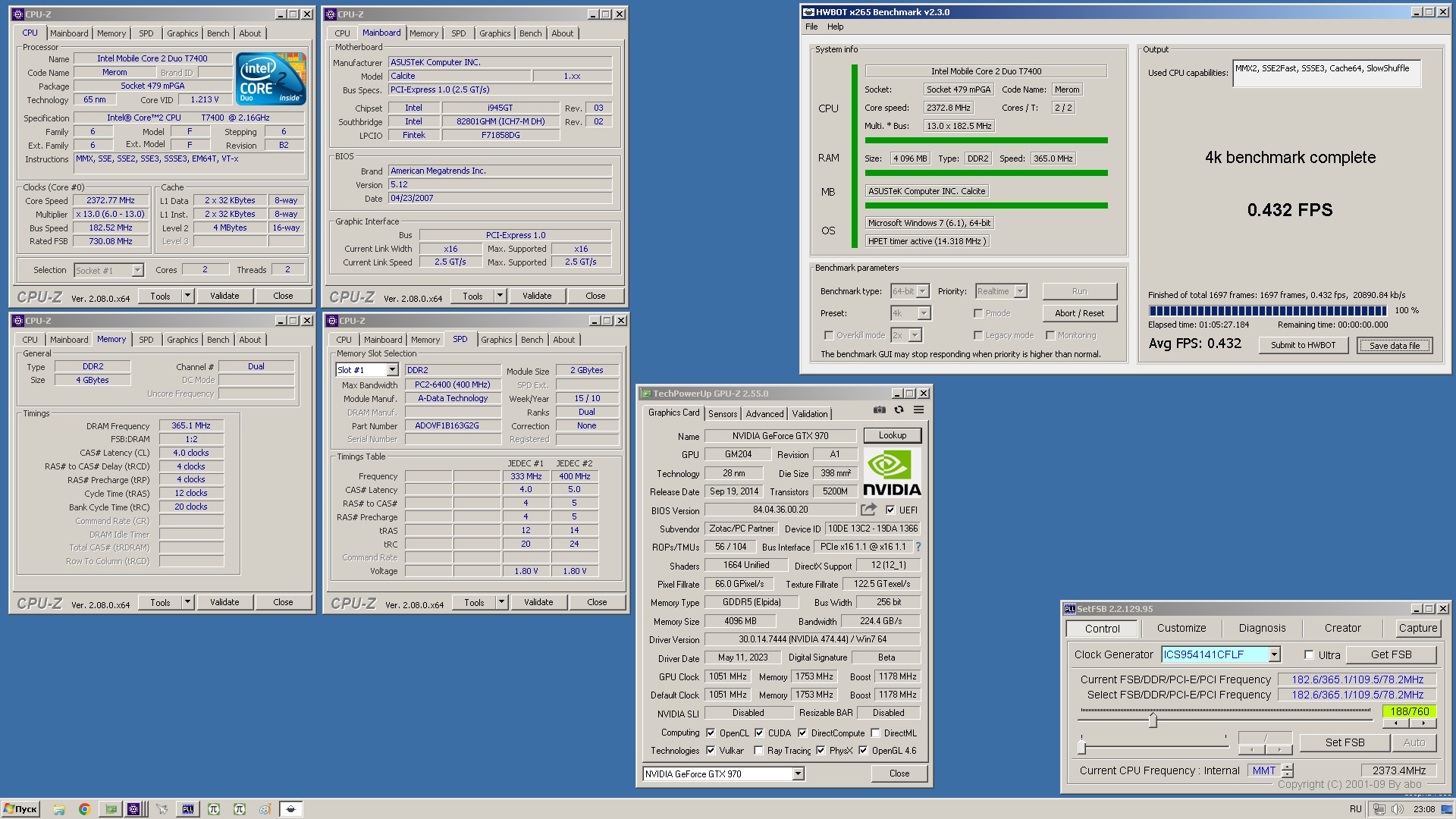Toggle Vulkan checkbox in GPU-Z
The height and width of the screenshot is (819, 1456).
point(711,750)
